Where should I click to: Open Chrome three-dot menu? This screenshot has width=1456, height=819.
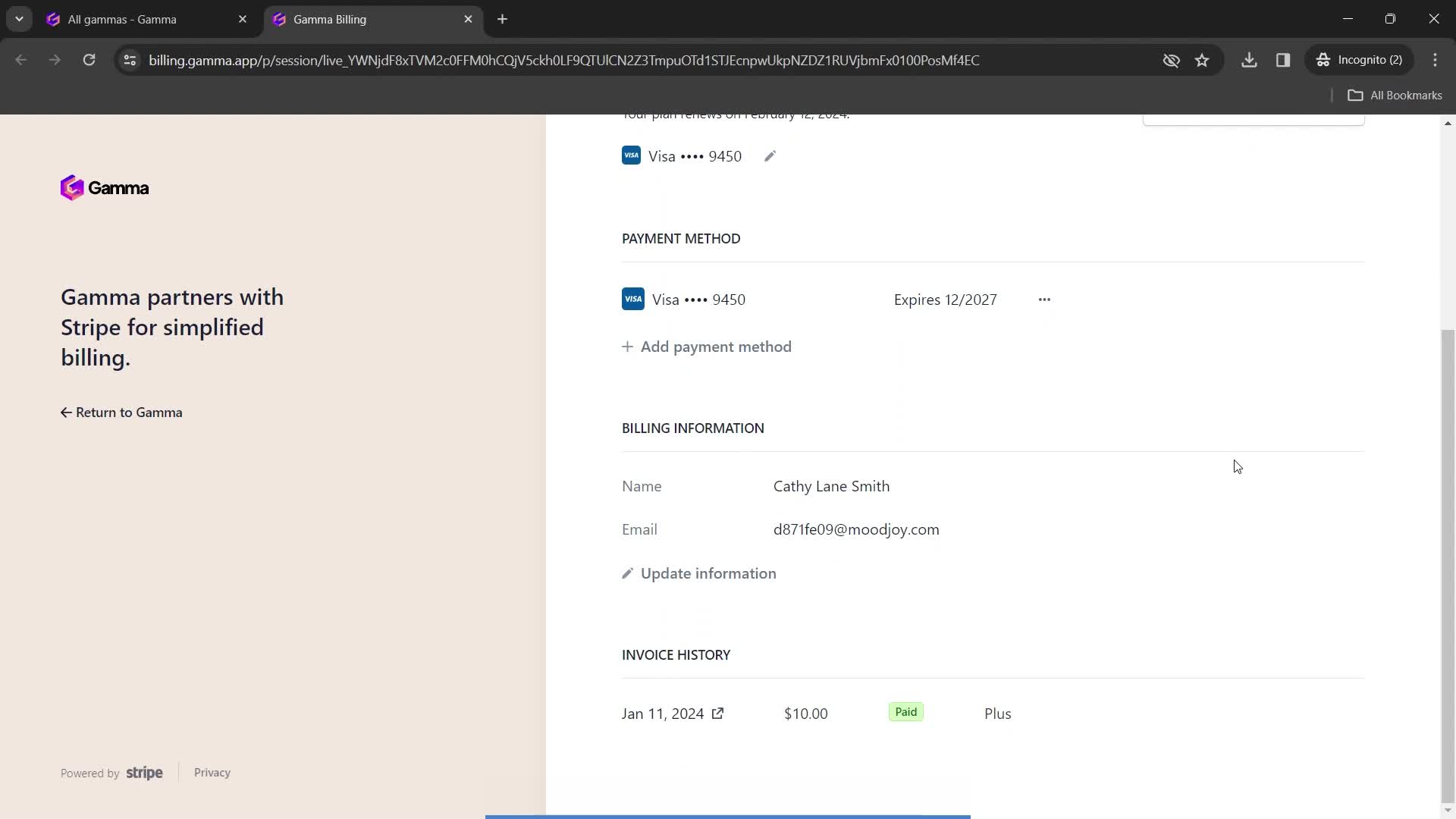click(1436, 60)
